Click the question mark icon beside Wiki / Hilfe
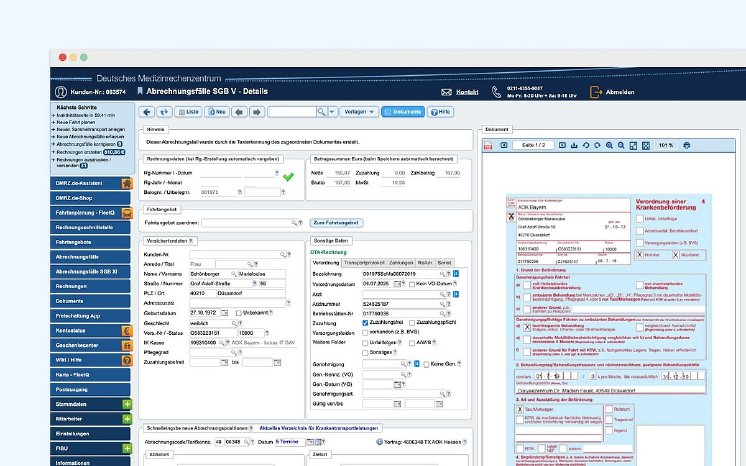Screen dimensions: 746x466 pos(127,360)
